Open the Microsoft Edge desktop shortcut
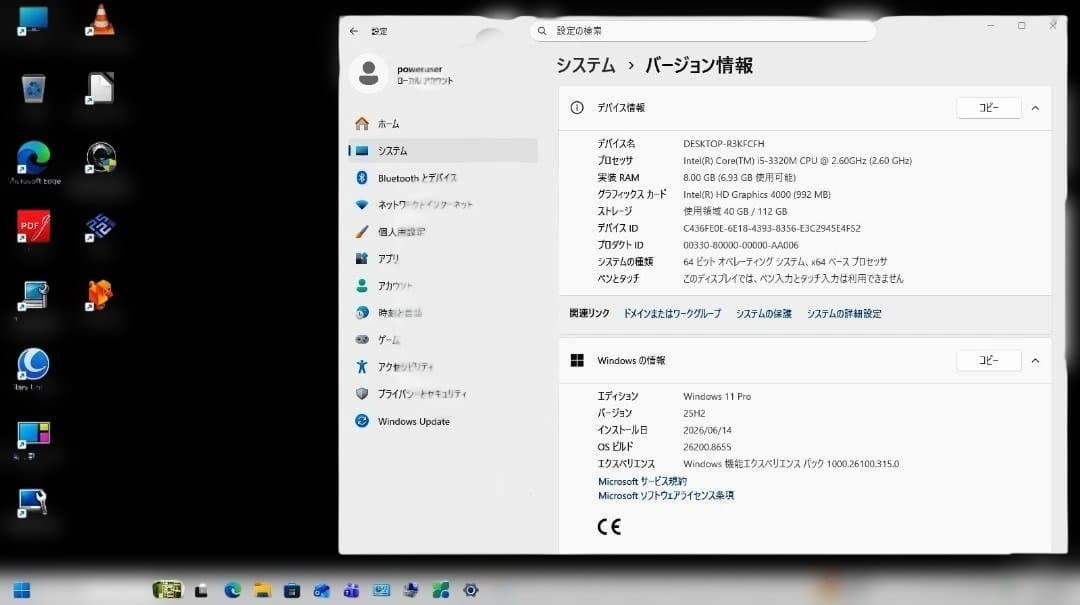 tap(33, 158)
